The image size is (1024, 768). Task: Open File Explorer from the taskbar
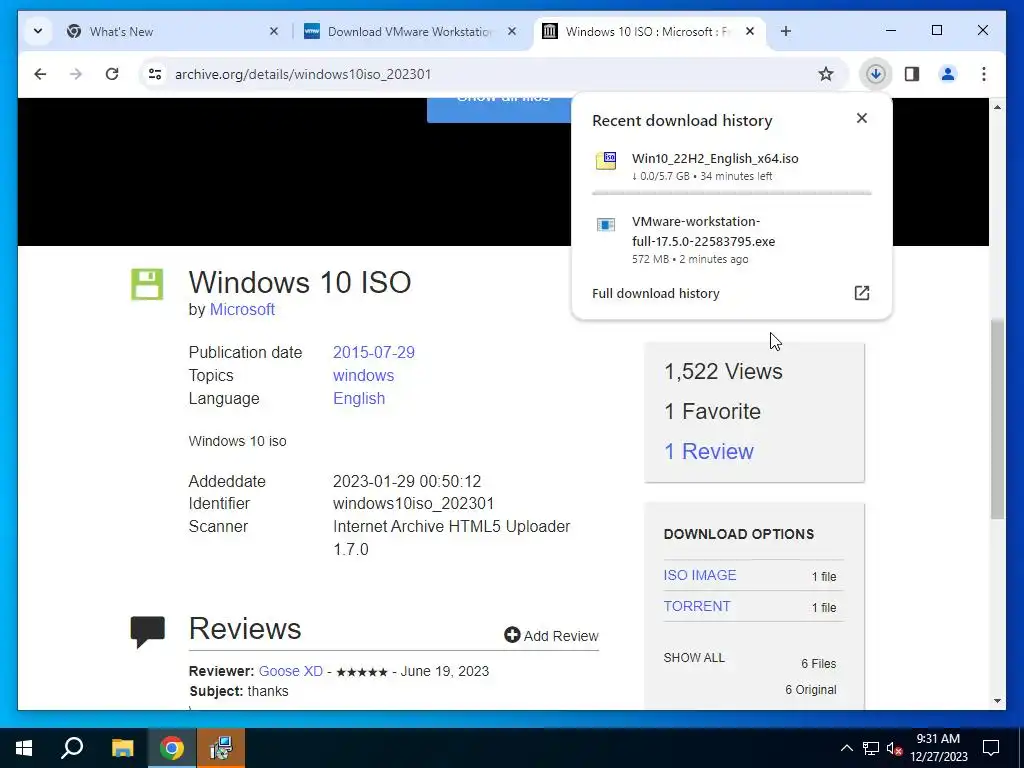[122, 748]
